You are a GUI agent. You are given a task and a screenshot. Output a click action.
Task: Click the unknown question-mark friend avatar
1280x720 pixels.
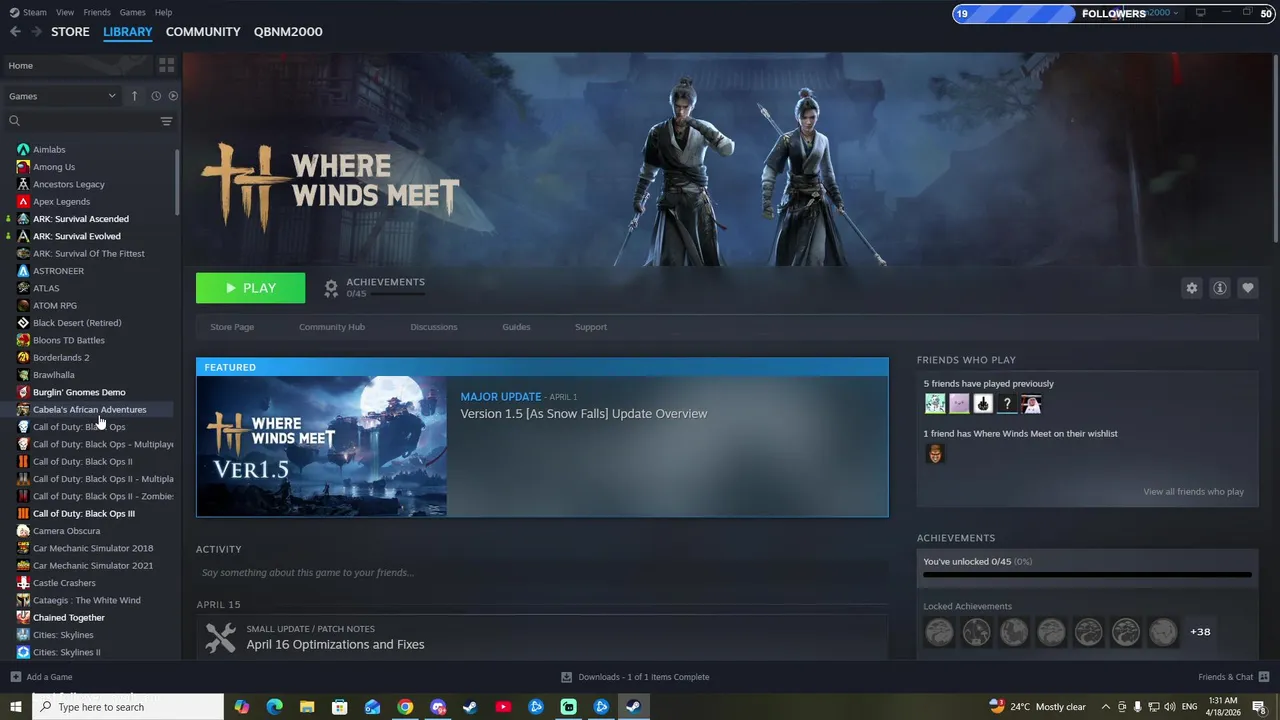point(1007,404)
